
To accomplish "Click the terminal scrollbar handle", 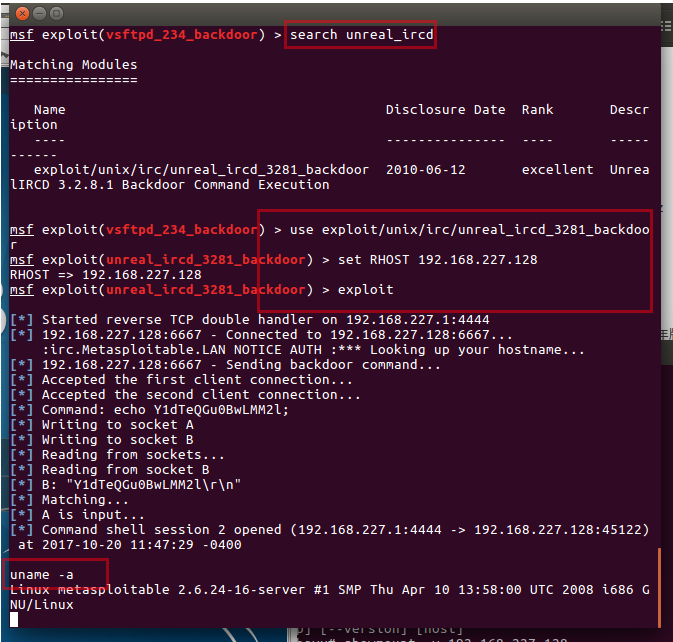I will tap(659, 587).
